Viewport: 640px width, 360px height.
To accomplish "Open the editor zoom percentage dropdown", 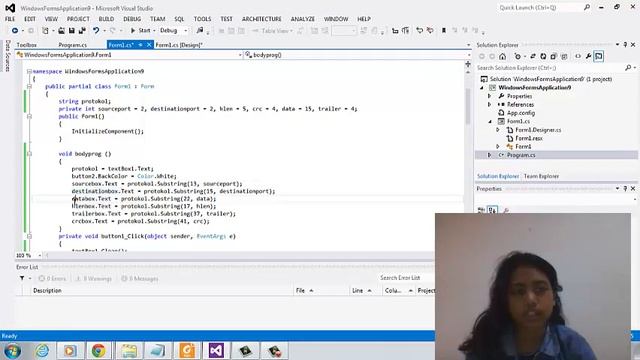I will pos(29,256).
